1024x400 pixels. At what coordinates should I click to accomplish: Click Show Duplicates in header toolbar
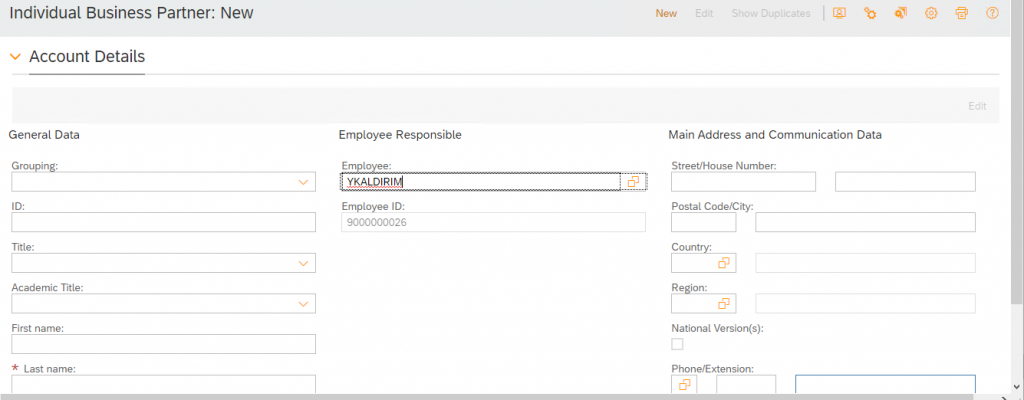click(x=771, y=13)
